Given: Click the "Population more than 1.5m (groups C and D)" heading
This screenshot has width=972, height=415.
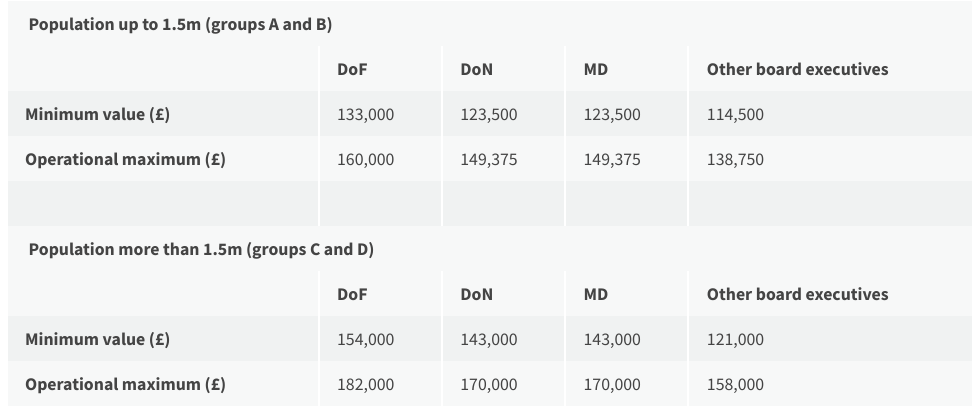Looking at the screenshot, I should pyautogui.click(x=201, y=250).
